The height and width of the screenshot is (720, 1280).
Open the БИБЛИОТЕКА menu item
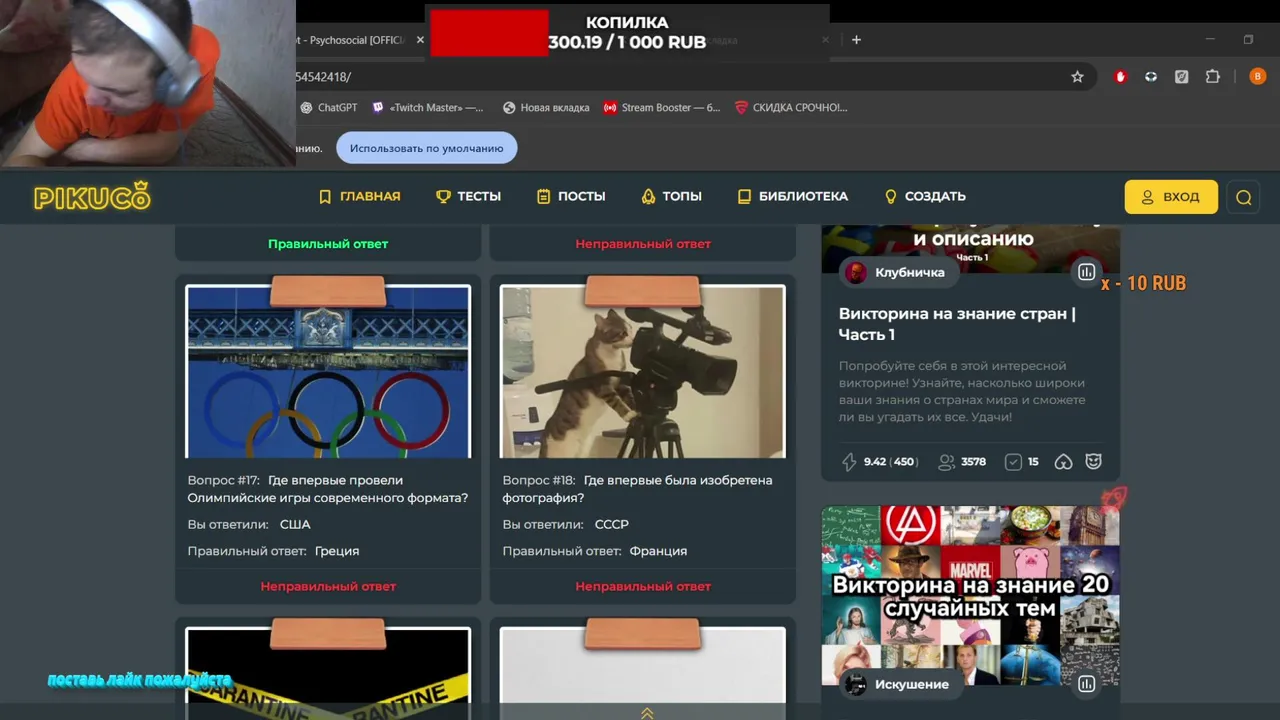click(793, 197)
